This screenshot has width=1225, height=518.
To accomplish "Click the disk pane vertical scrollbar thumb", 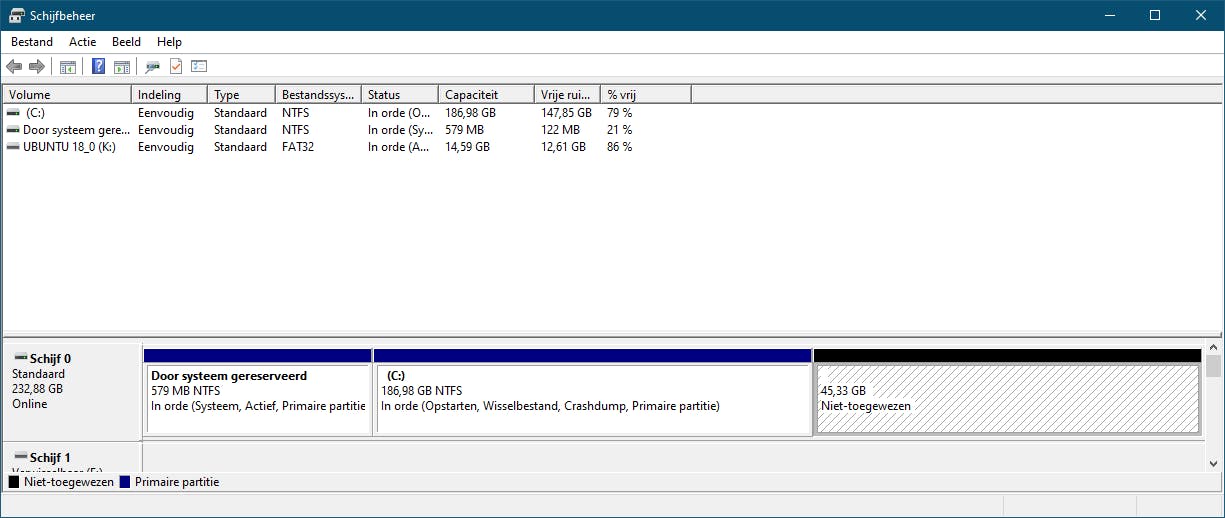I will coord(1213,366).
